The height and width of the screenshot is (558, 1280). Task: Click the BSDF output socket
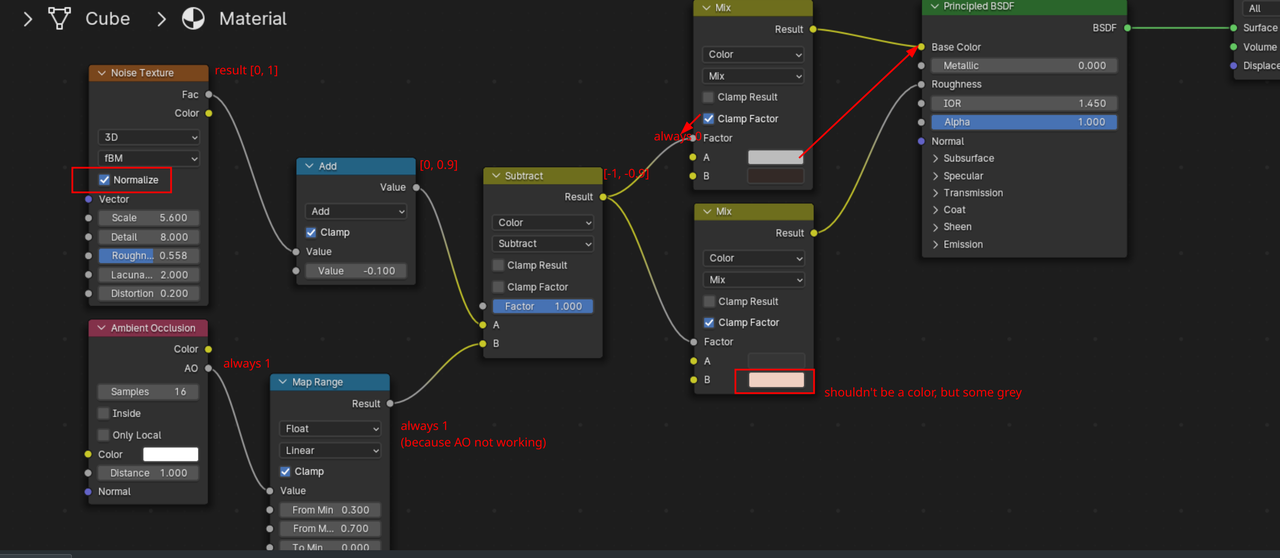coord(1128,28)
